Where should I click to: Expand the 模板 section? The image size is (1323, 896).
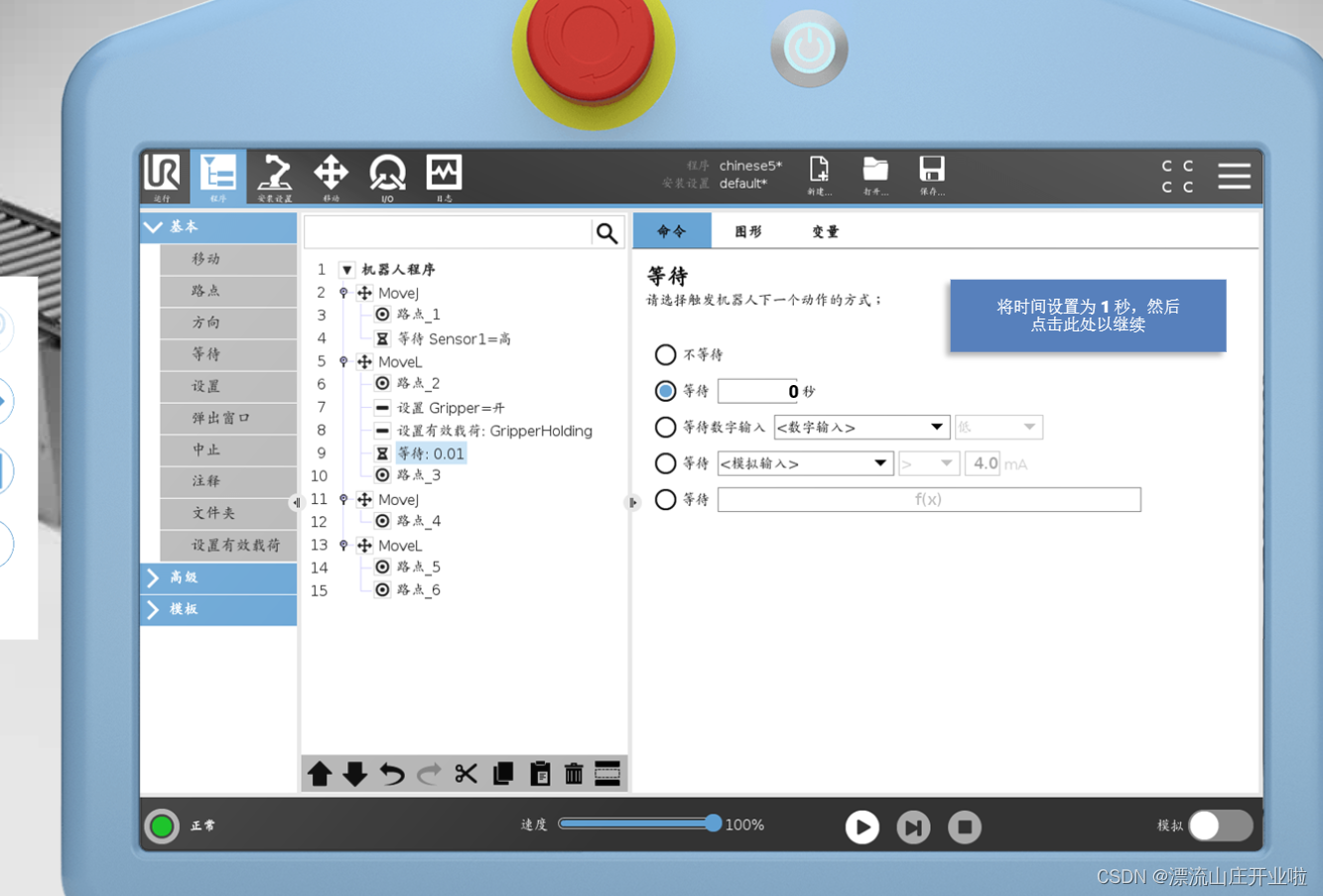click(218, 609)
